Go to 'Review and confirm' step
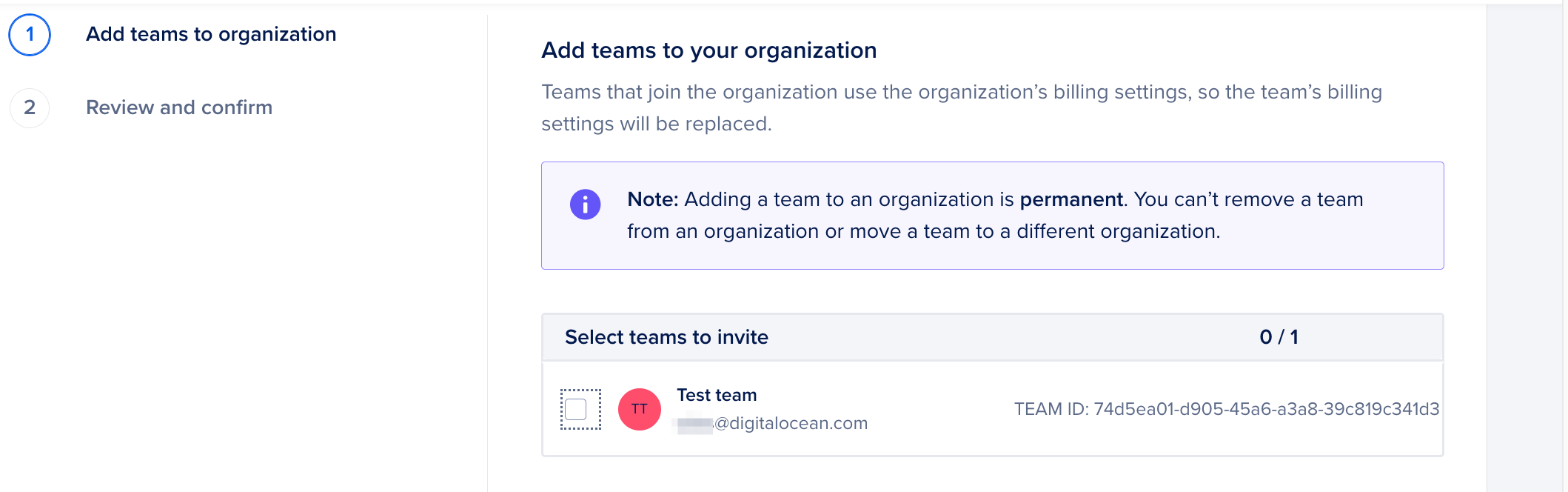The image size is (1568, 492). pos(179,107)
